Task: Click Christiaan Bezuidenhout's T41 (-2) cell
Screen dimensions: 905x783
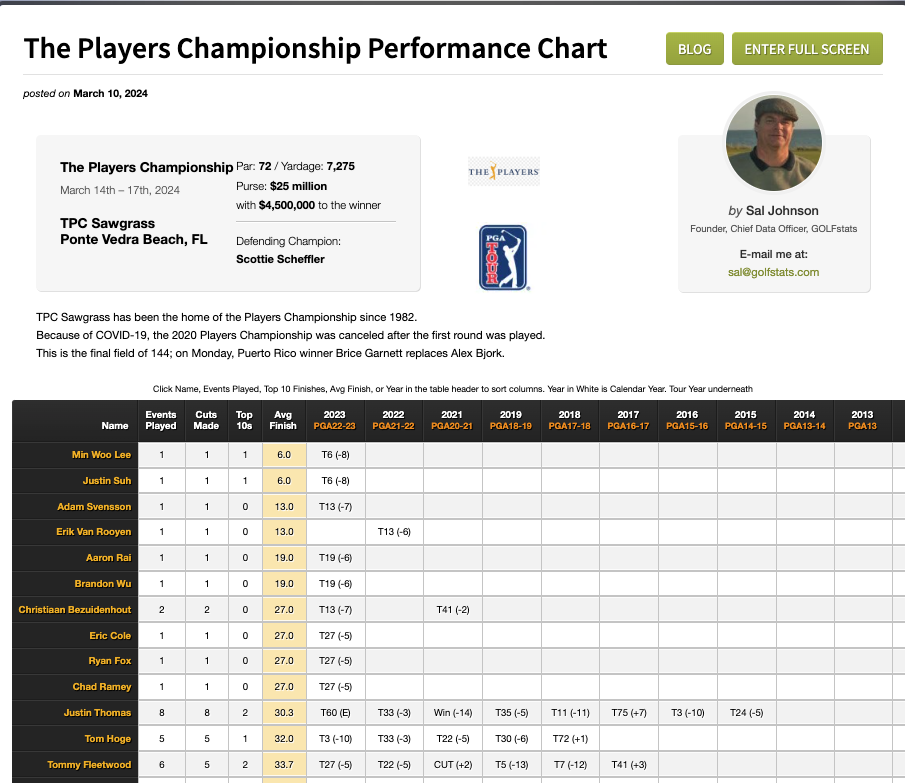Action: 452,609
